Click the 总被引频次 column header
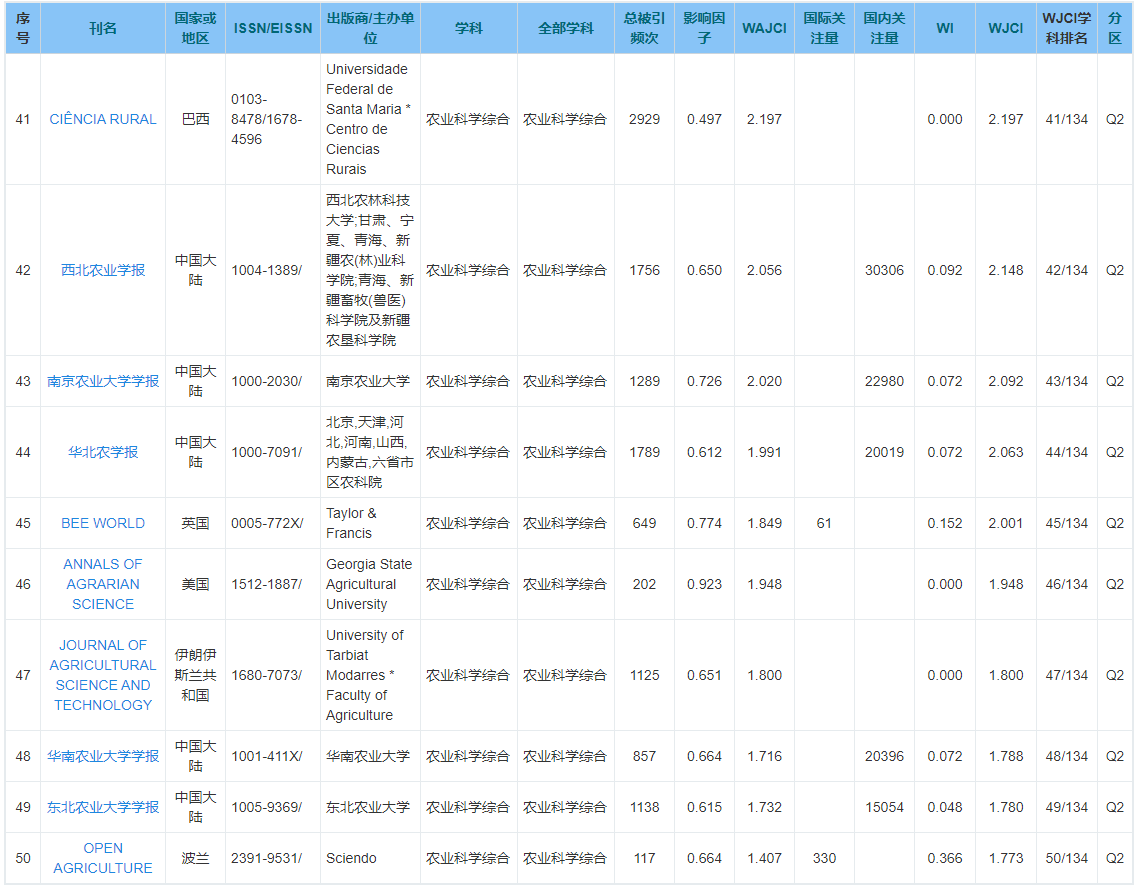The width and height of the screenshot is (1135, 886). point(644,28)
